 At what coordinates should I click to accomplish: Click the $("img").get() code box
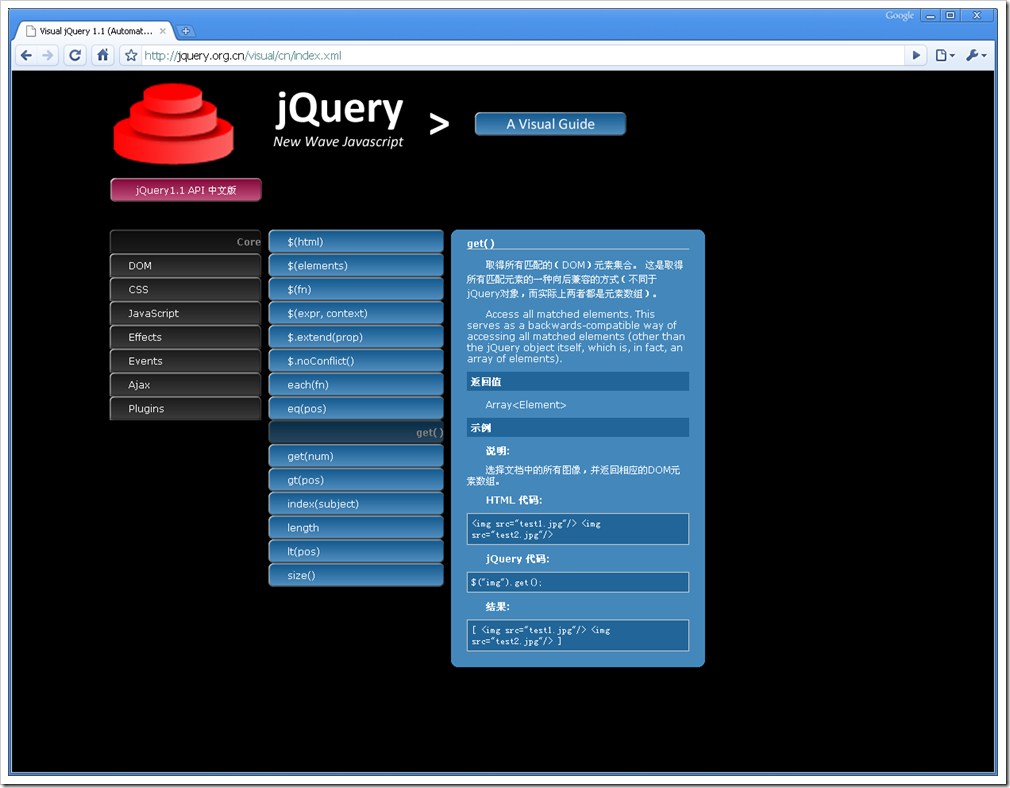(578, 582)
